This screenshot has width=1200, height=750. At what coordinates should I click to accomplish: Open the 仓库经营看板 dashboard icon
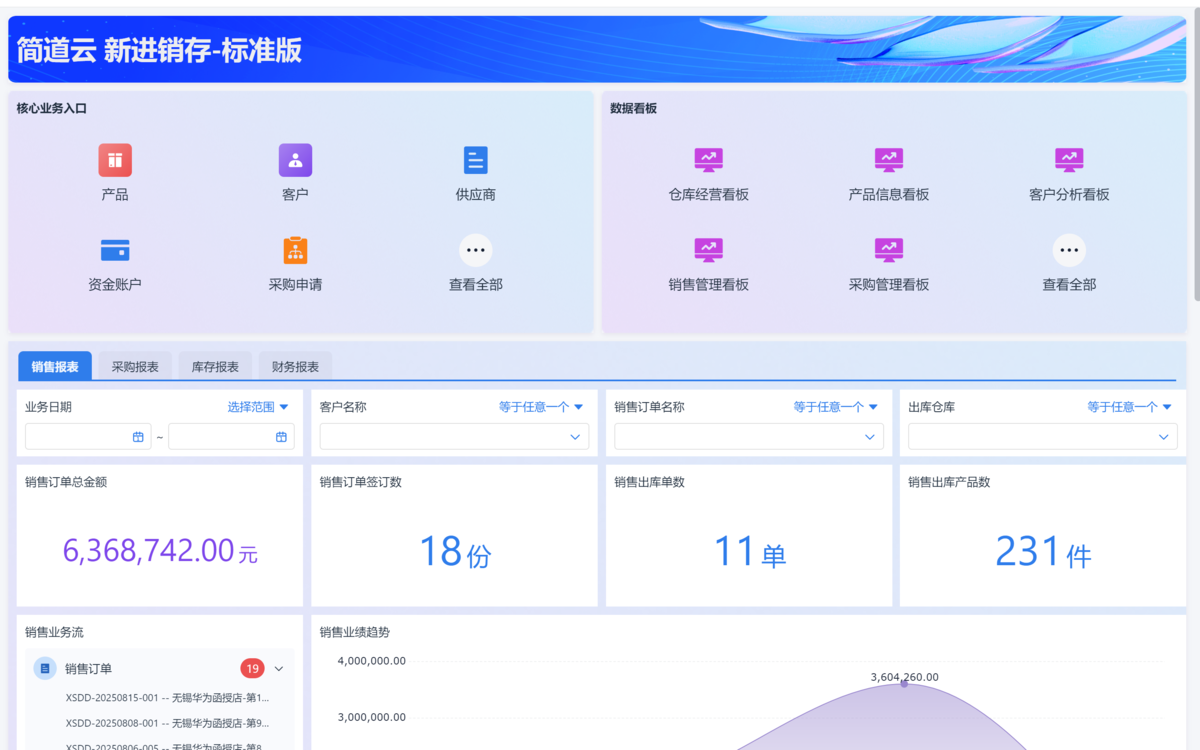pyautogui.click(x=708, y=160)
